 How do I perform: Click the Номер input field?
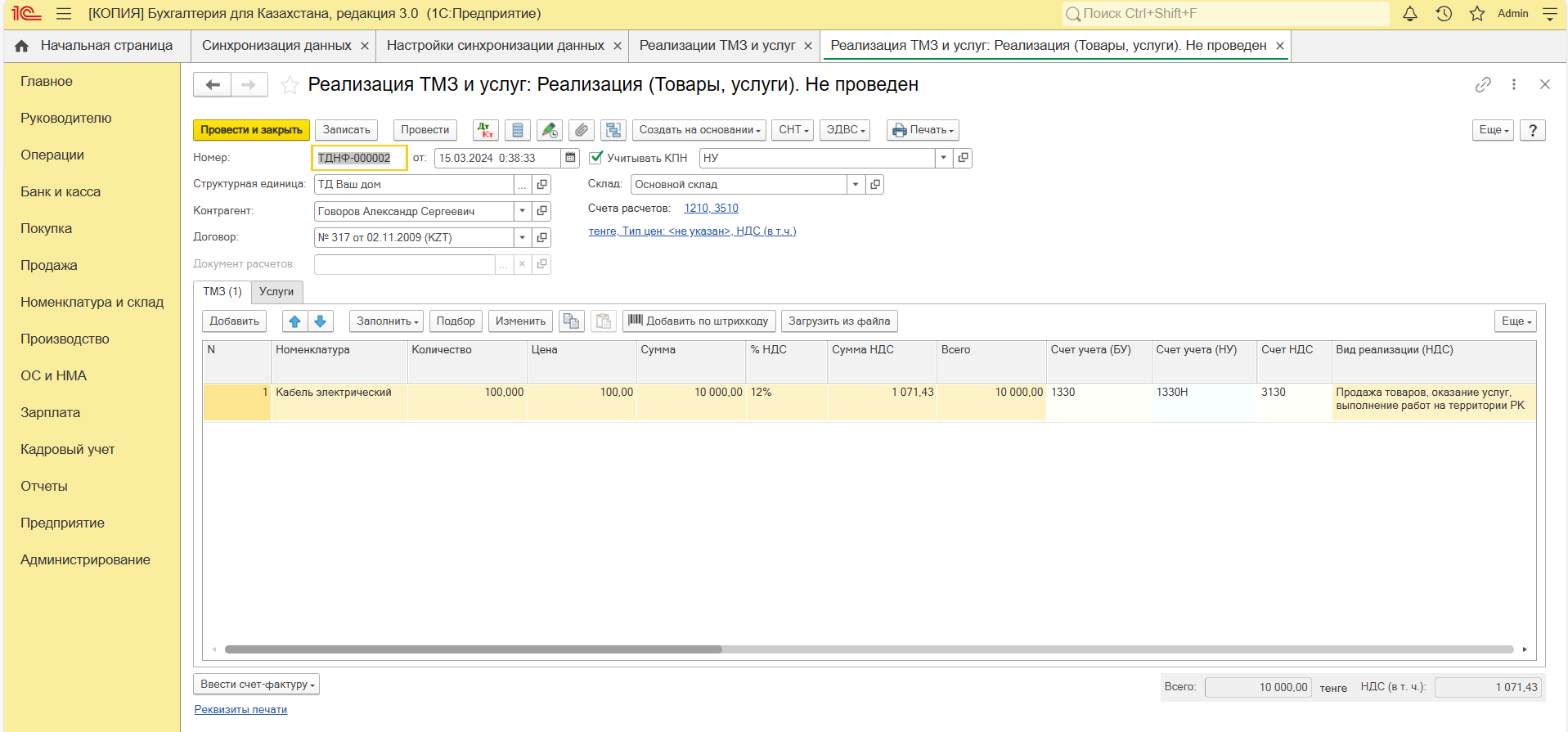click(x=358, y=158)
